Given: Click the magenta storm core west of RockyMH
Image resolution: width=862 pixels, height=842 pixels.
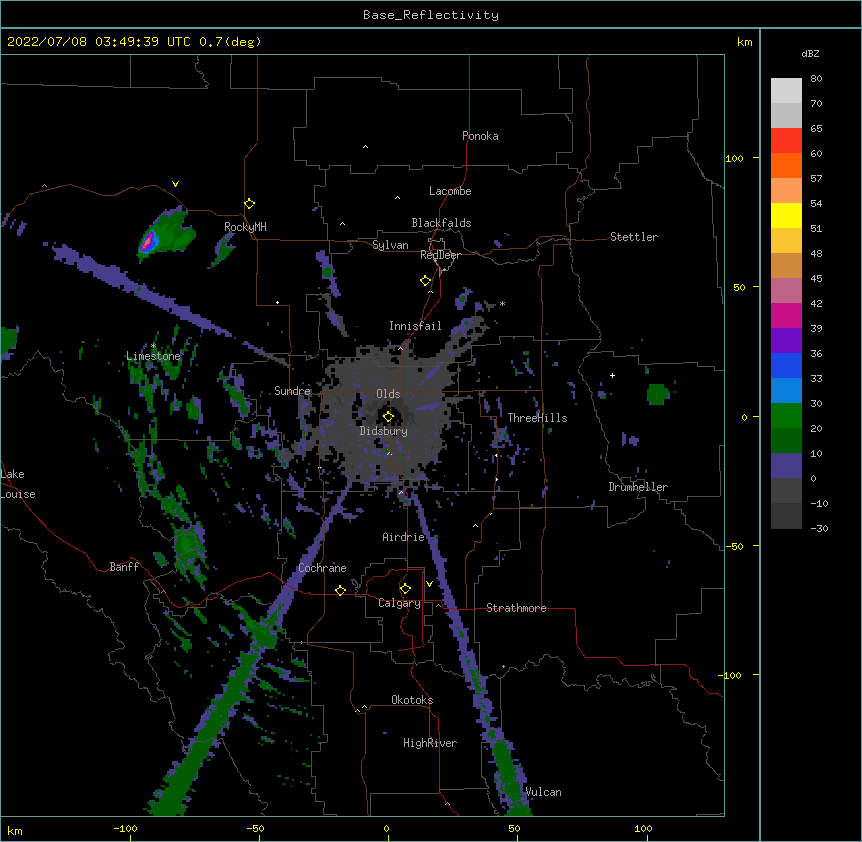Looking at the screenshot, I should click(147, 242).
